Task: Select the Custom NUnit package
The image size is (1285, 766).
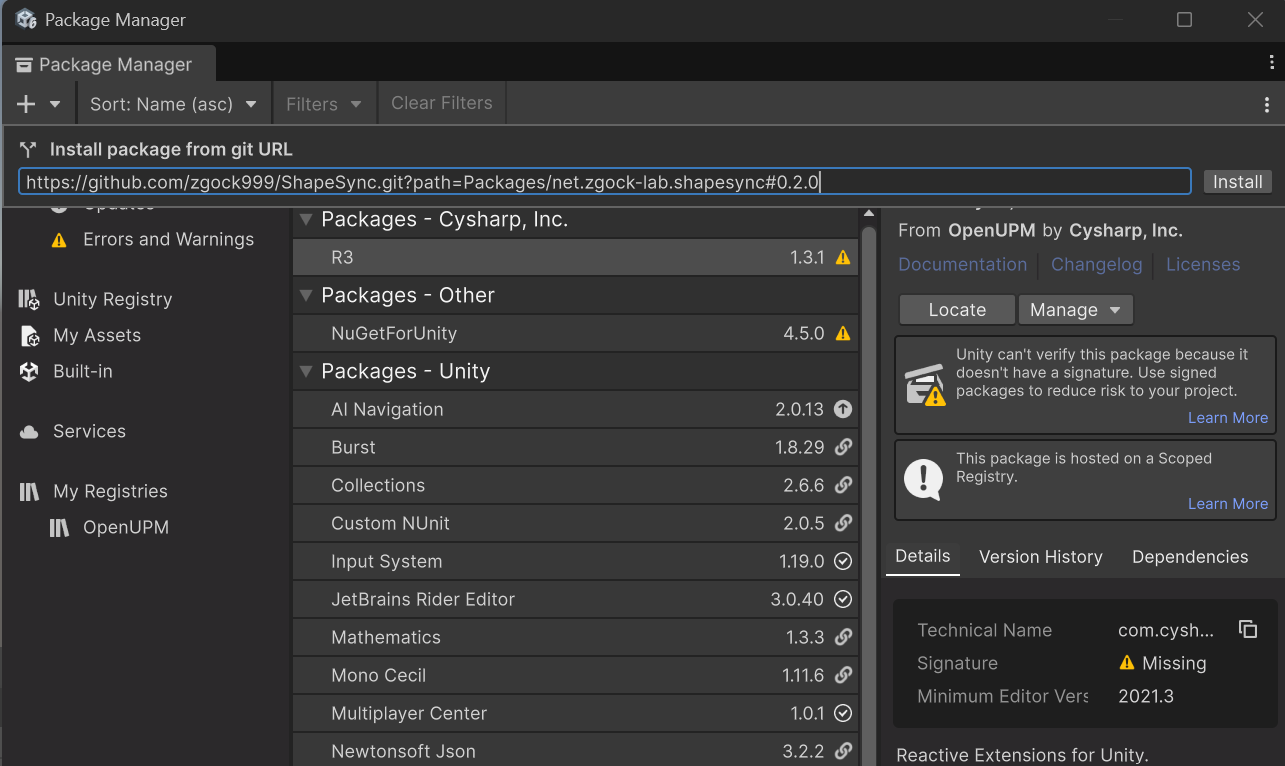Action: click(575, 523)
